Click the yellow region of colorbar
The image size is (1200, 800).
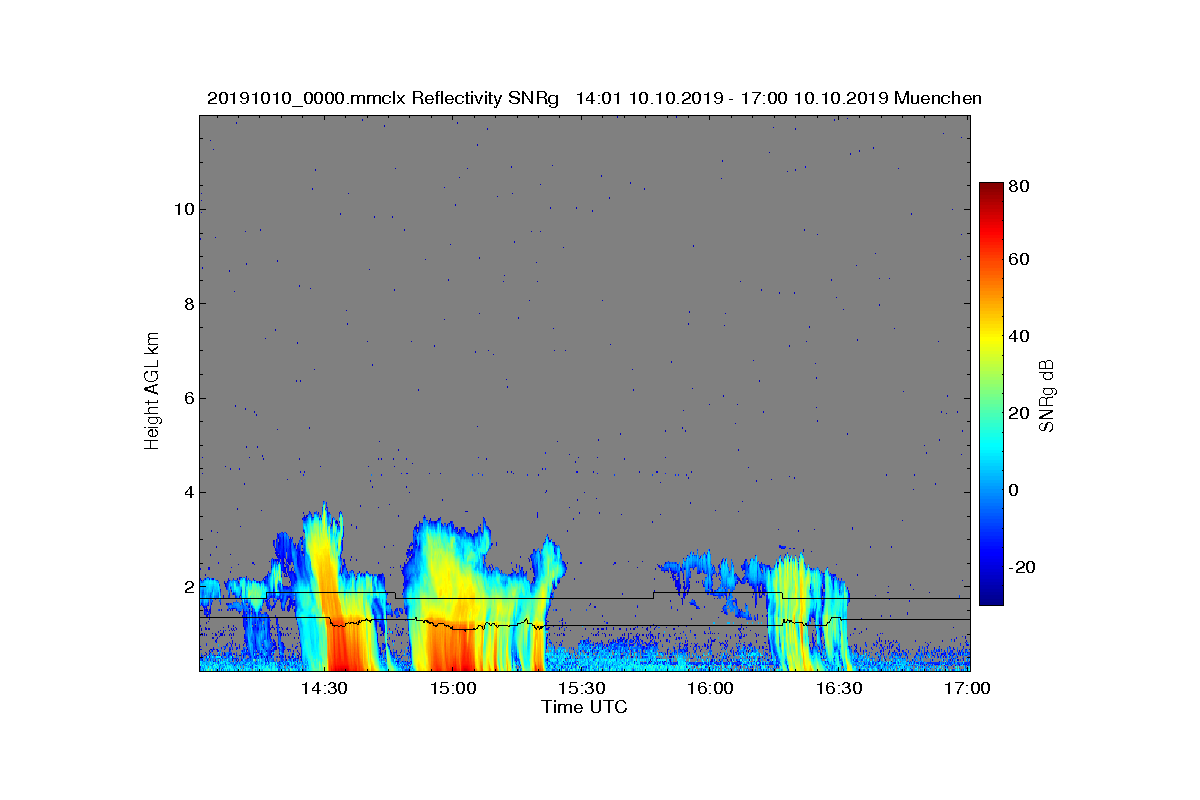pyautogui.click(x=991, y=340)
